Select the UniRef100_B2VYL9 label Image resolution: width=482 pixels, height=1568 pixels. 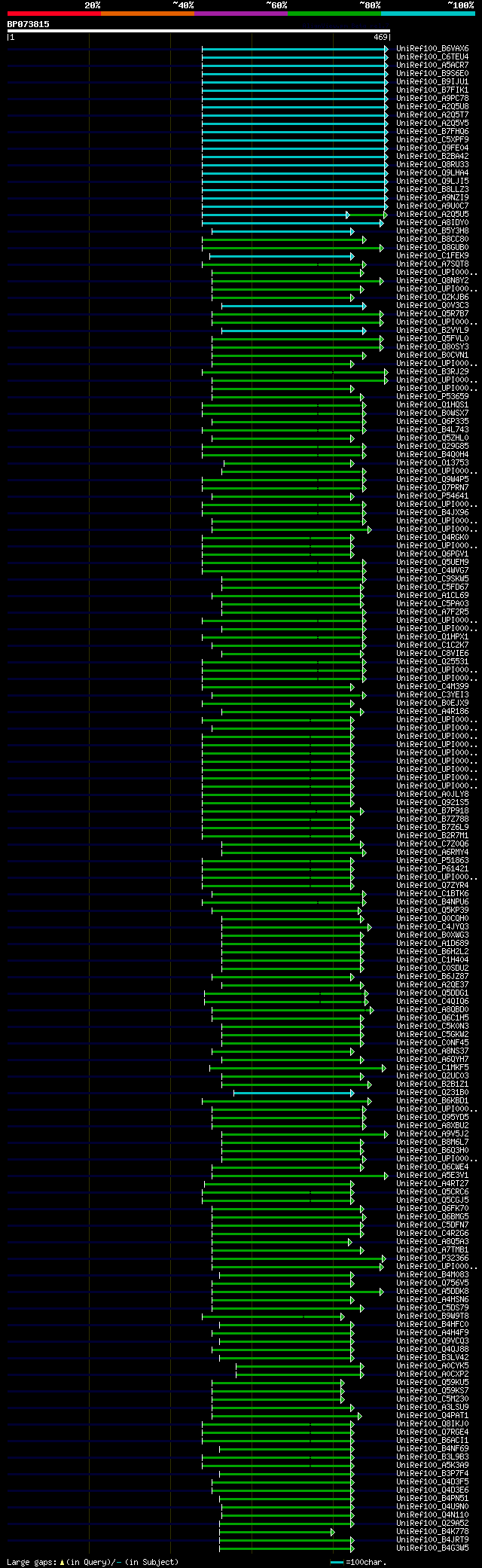tap(432, 331)
